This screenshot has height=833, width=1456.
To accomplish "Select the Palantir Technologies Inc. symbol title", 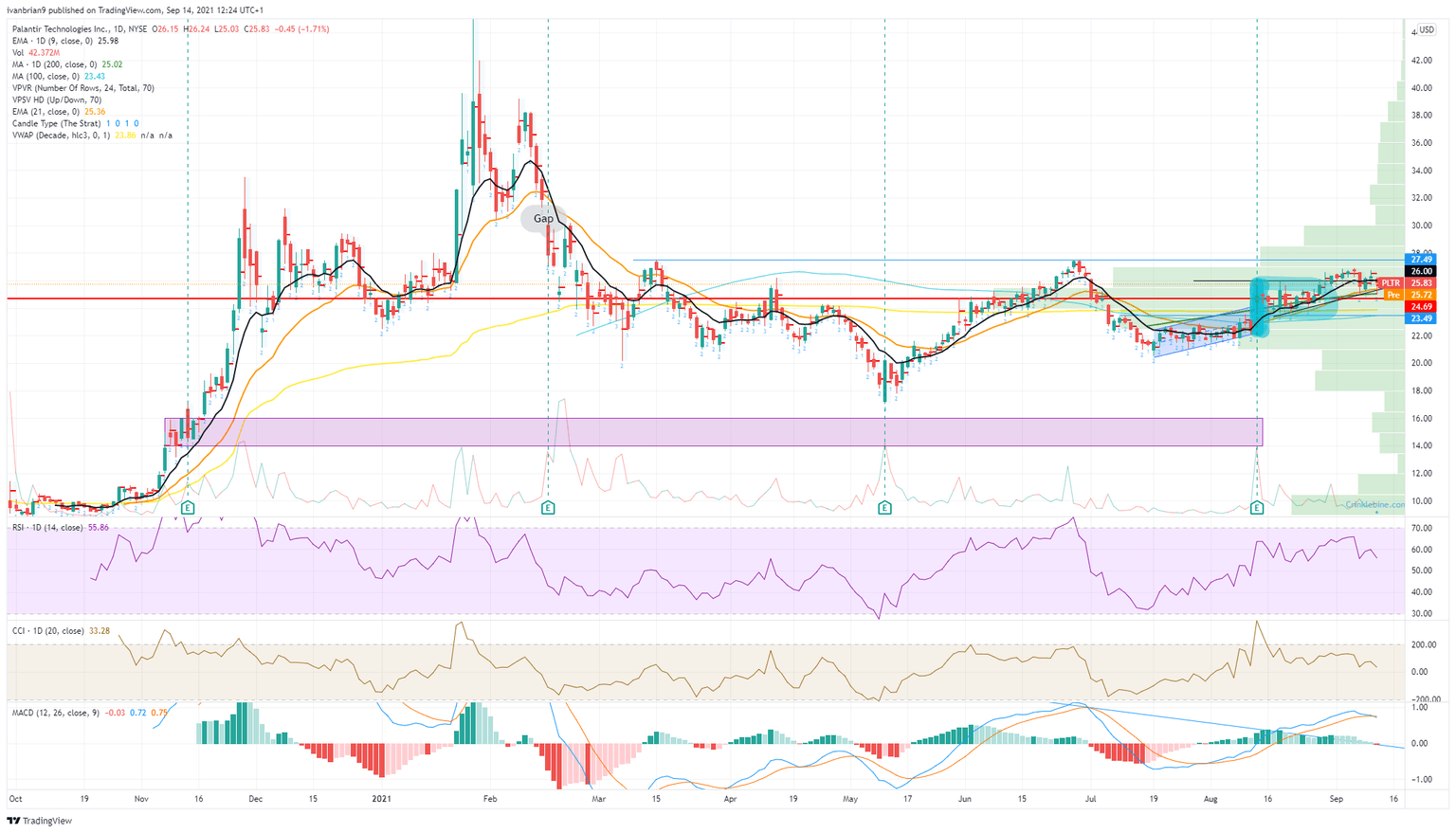I will 80,29.
